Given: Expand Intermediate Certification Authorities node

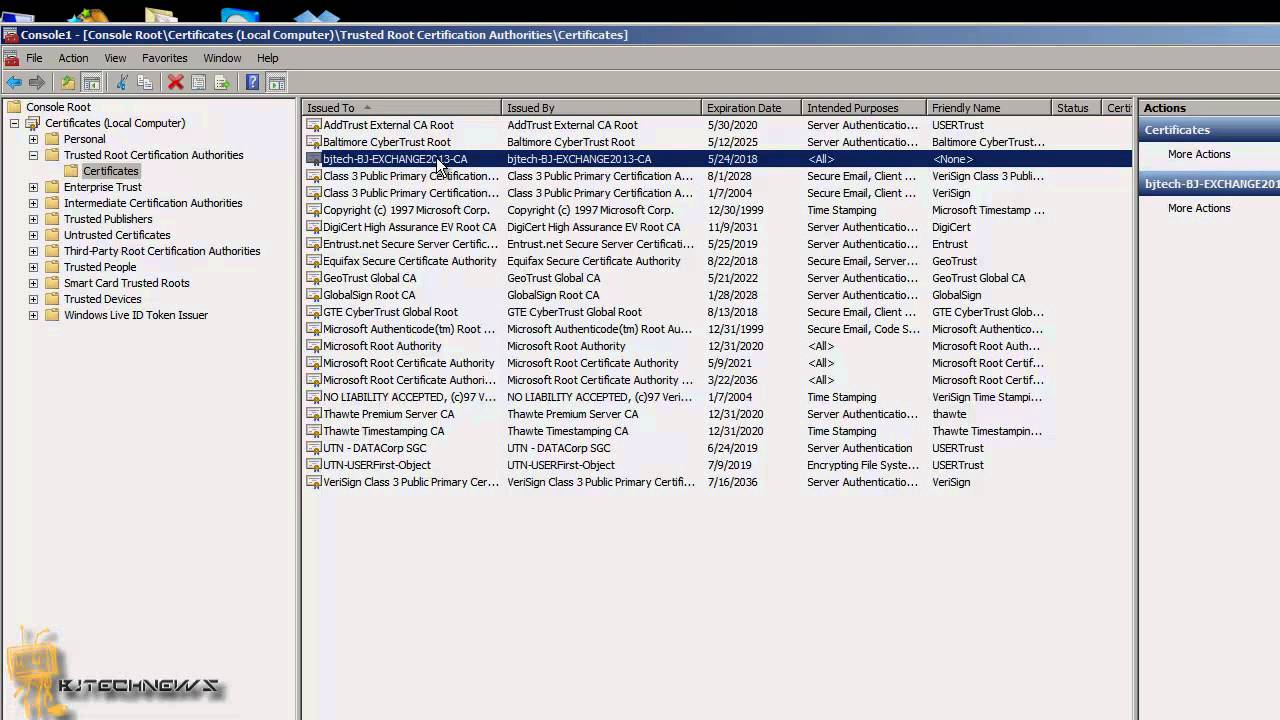Looking at the screenshot, I should point(33,203).
